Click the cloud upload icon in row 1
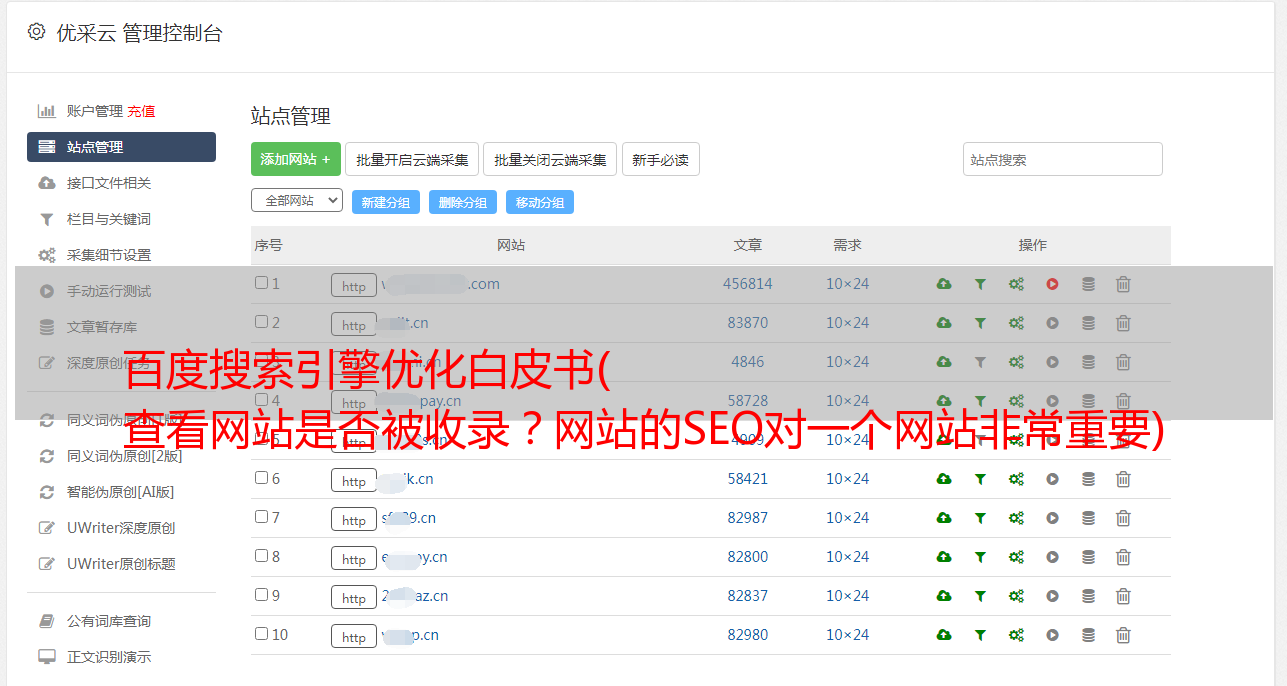Viewport: 1287px width, 686px height. coord(944,284)
